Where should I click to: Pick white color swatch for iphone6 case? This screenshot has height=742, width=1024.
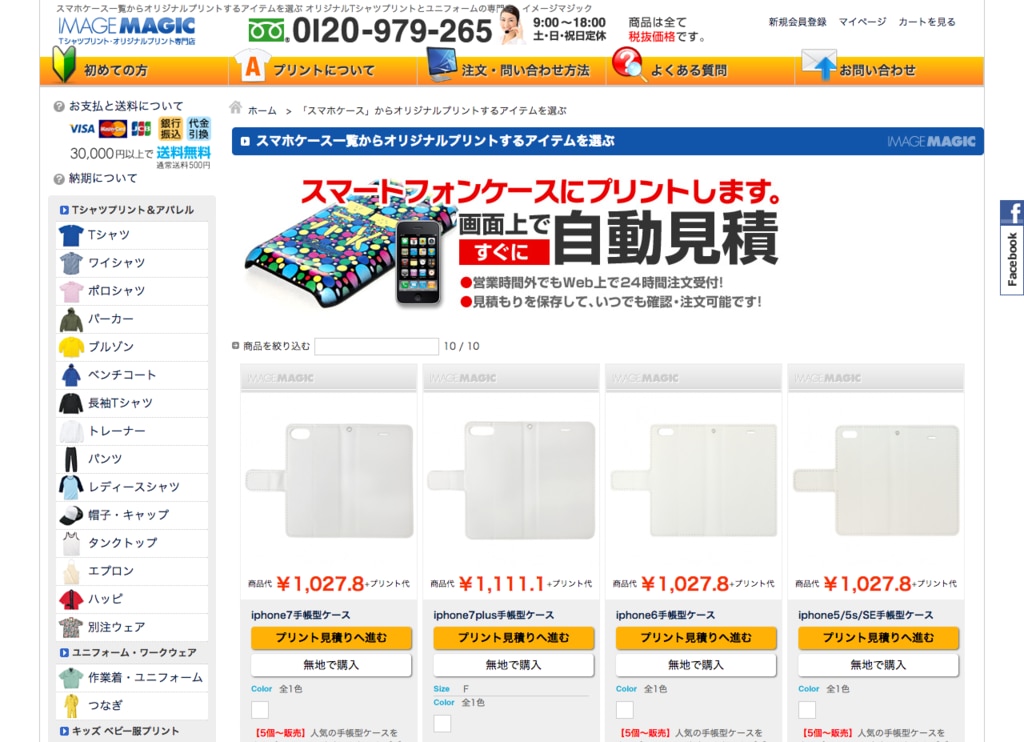point(625,710)
